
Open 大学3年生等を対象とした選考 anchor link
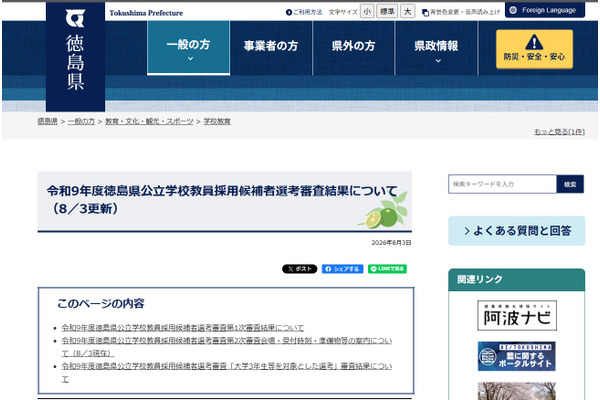[227, 372]
